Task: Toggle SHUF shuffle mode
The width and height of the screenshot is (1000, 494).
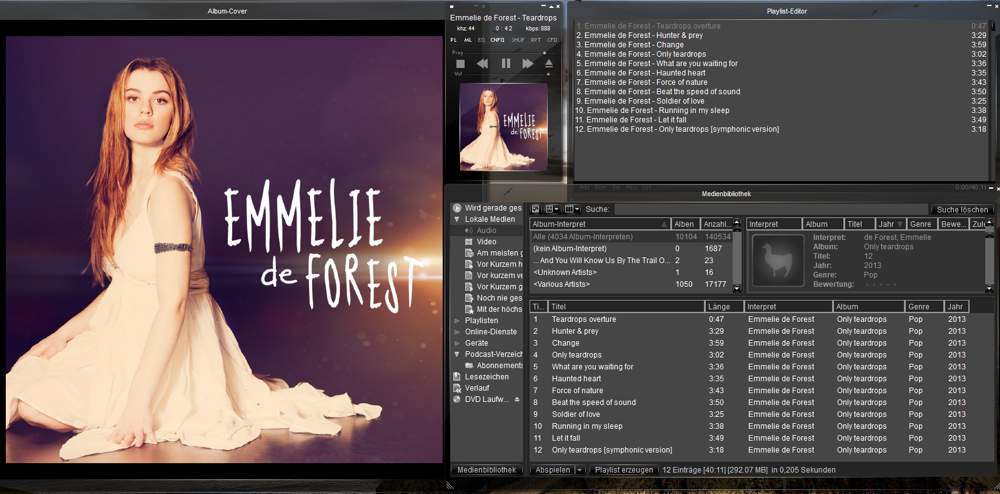Action: [x=518, y=40]
